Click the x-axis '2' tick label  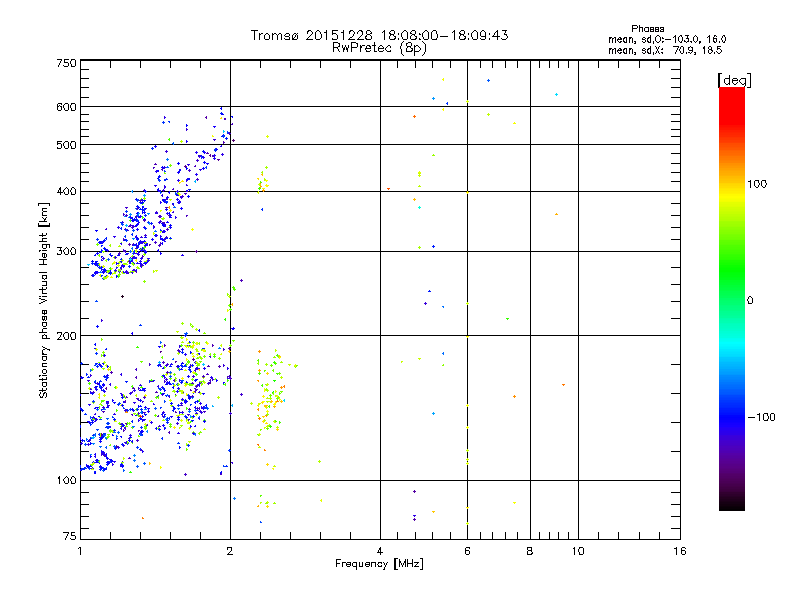coord(230,551)
